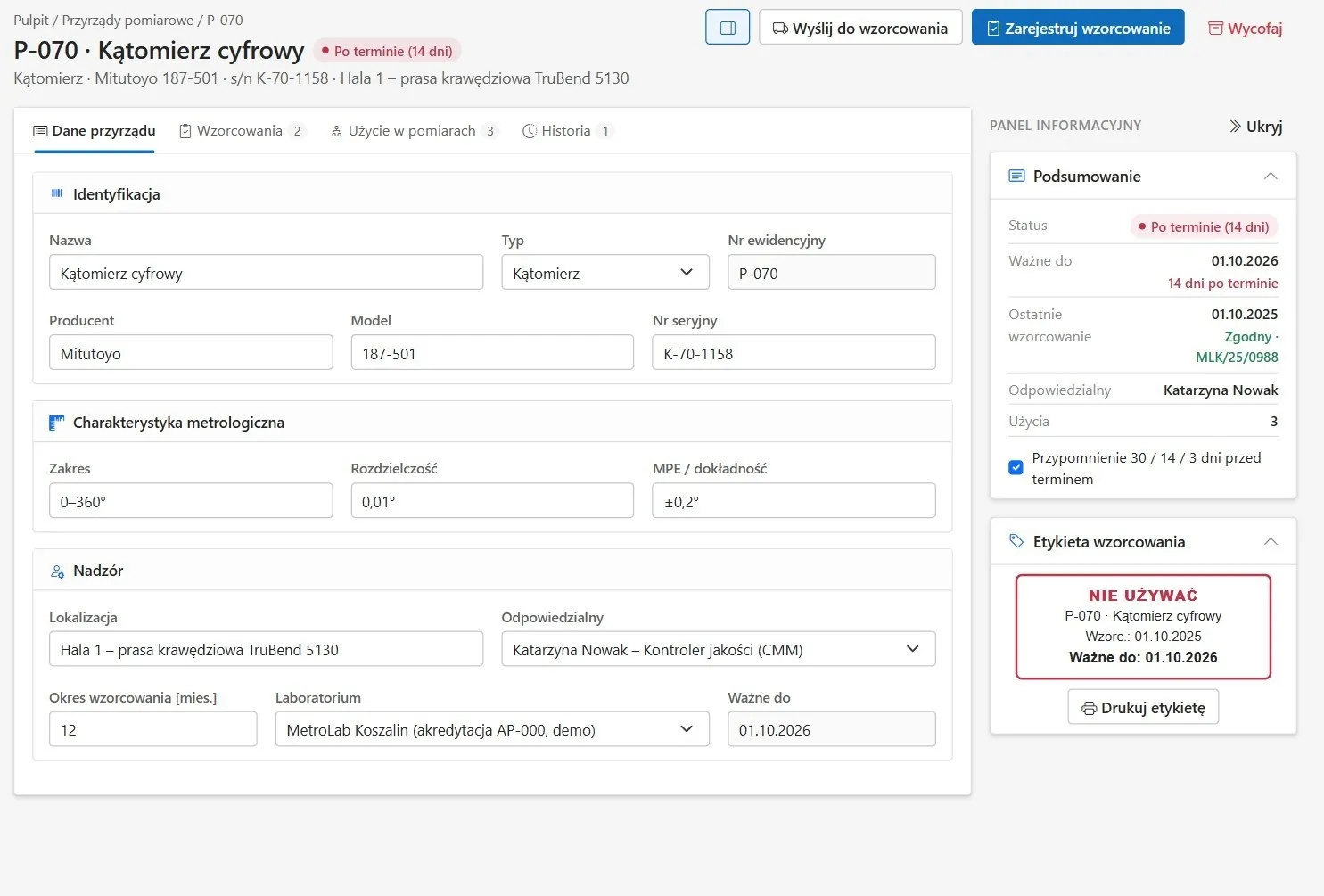Screen dimensions: 1324x896
Task: Go to Przyrządy pomiarowe breadcrumb link
Action: point(127,20)
